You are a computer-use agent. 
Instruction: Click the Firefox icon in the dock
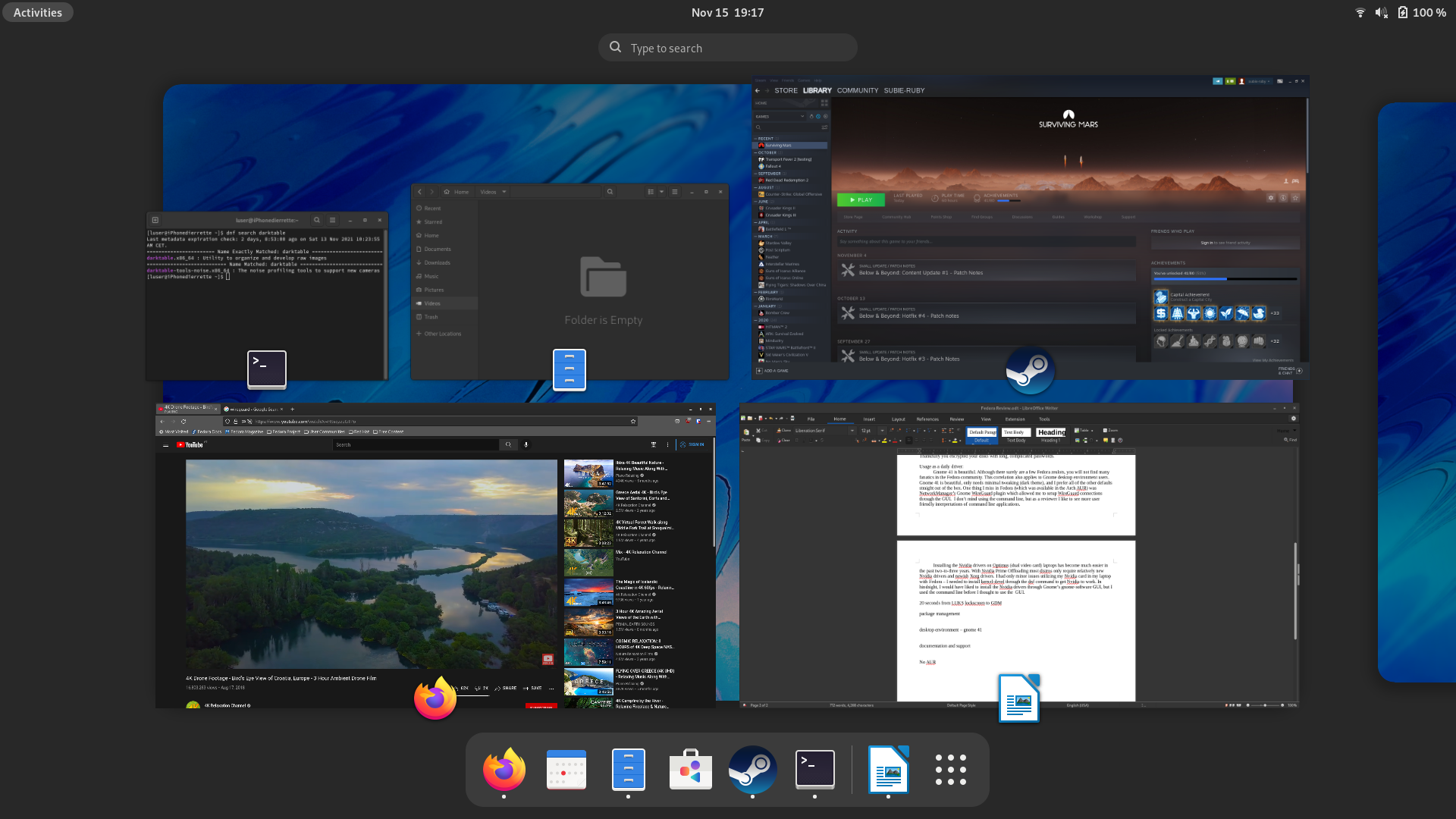pyautogui.click(x=504, y=769)
